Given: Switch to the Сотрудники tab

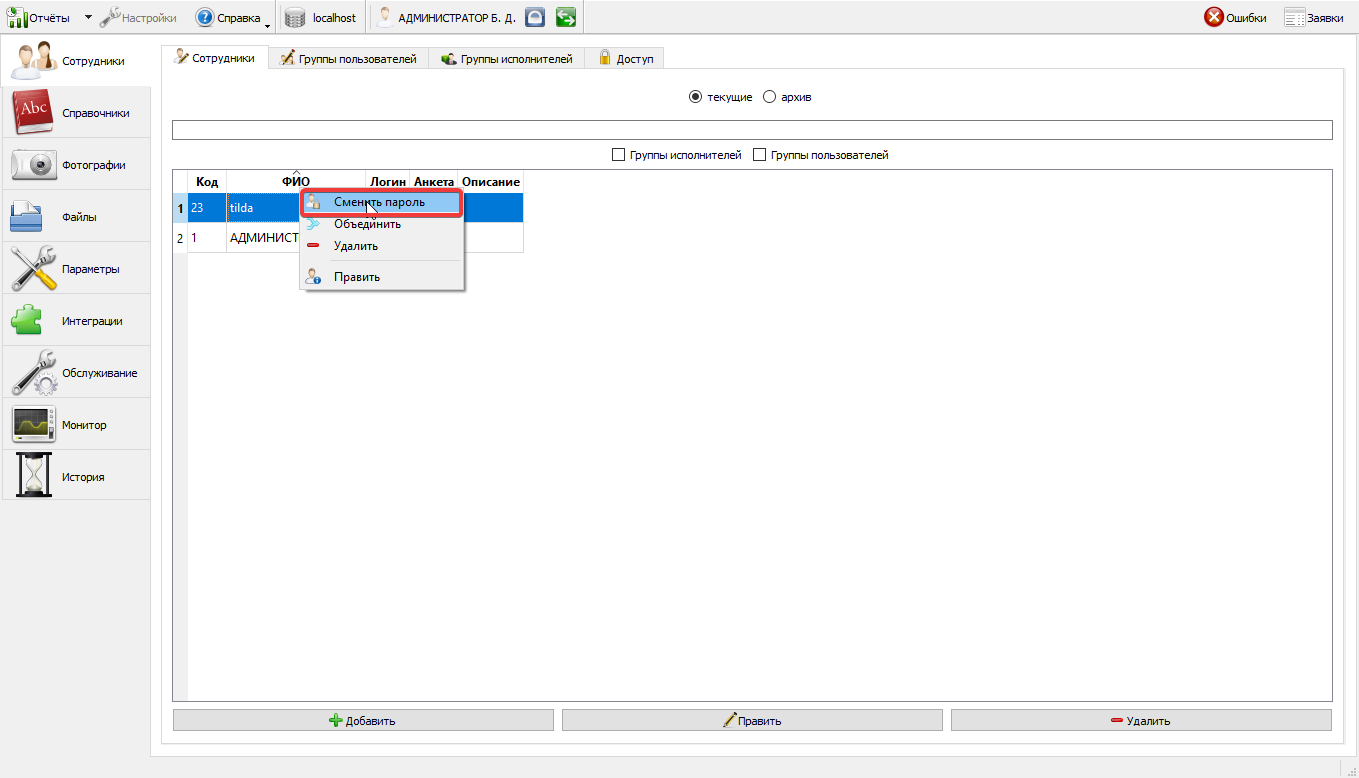Looking at the screenshot, I should point(214,58).
